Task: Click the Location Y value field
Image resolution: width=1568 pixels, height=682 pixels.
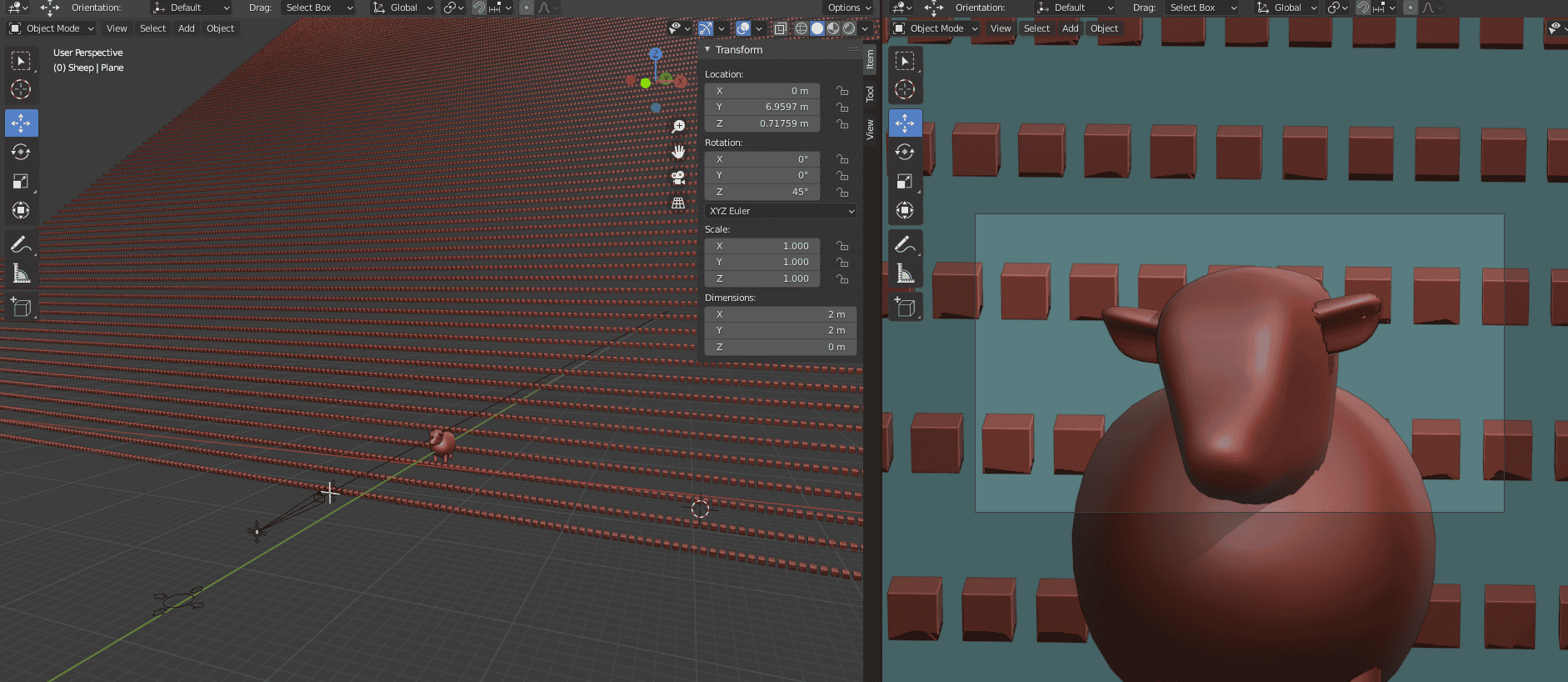Action: [x=762, y=107]
